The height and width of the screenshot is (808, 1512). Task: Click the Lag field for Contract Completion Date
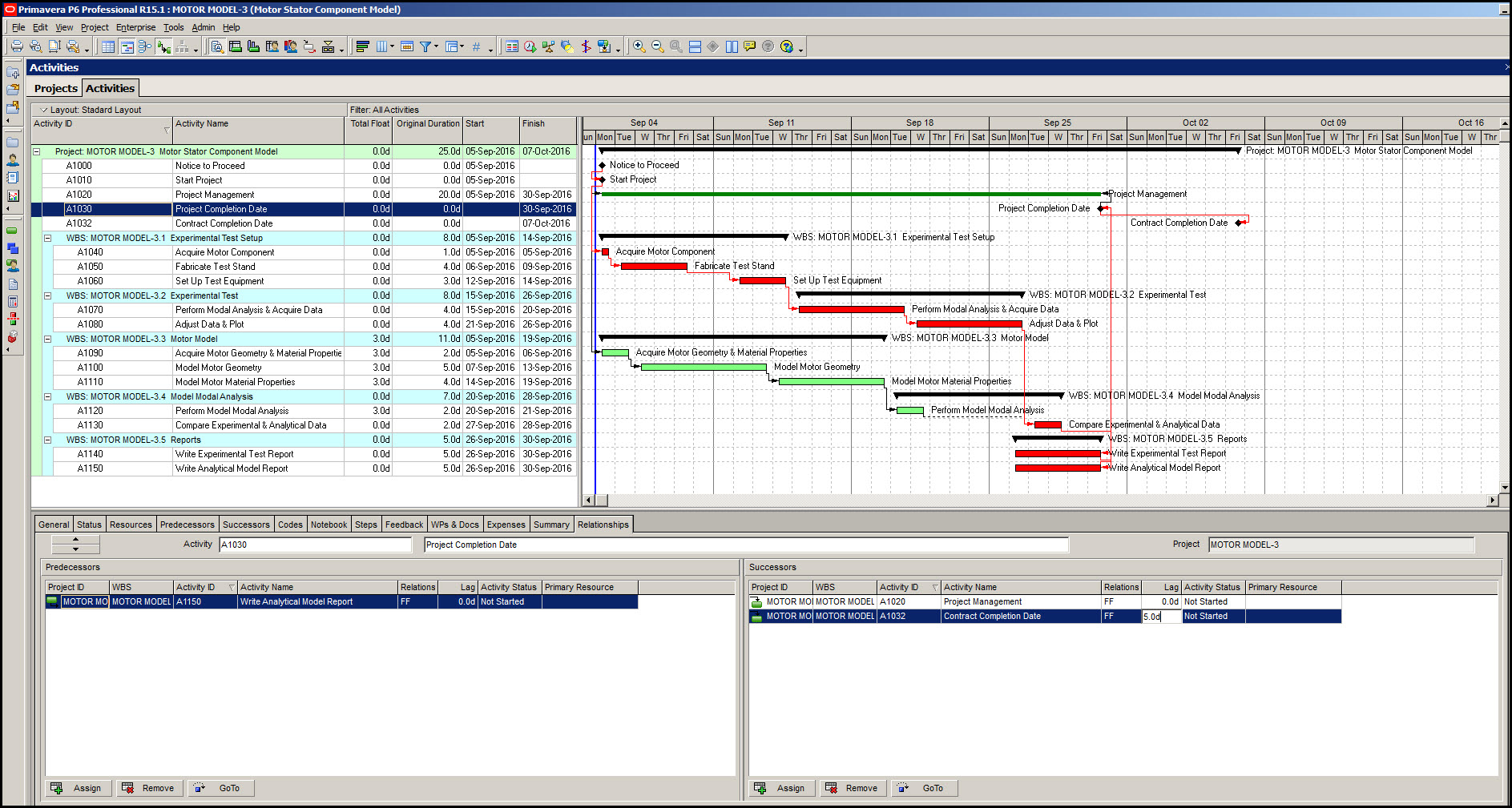(x=1161, y=617)
